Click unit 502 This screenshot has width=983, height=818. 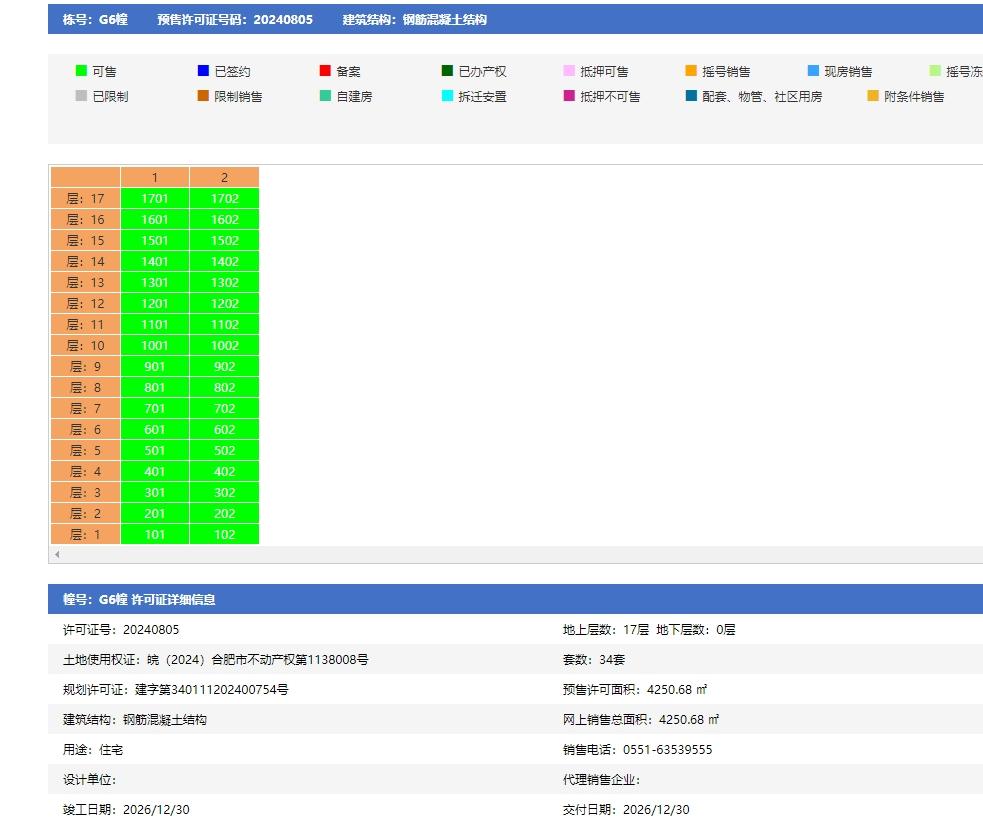tap(224, 451)
